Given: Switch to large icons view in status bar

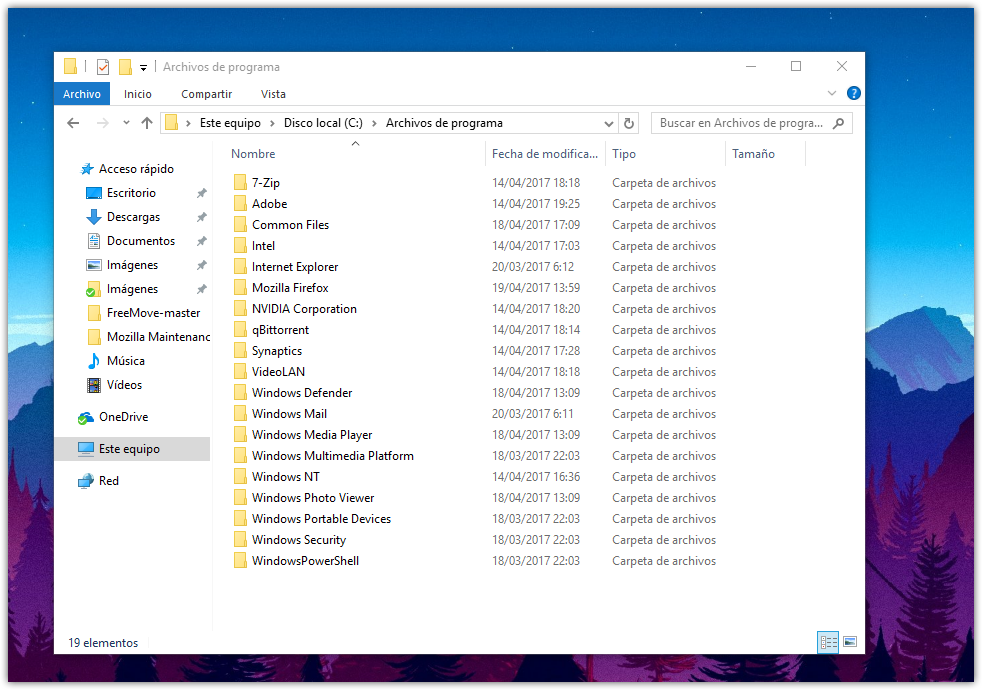Looking at the screenshot, I should pyautogui.click(x=850, y=642).
